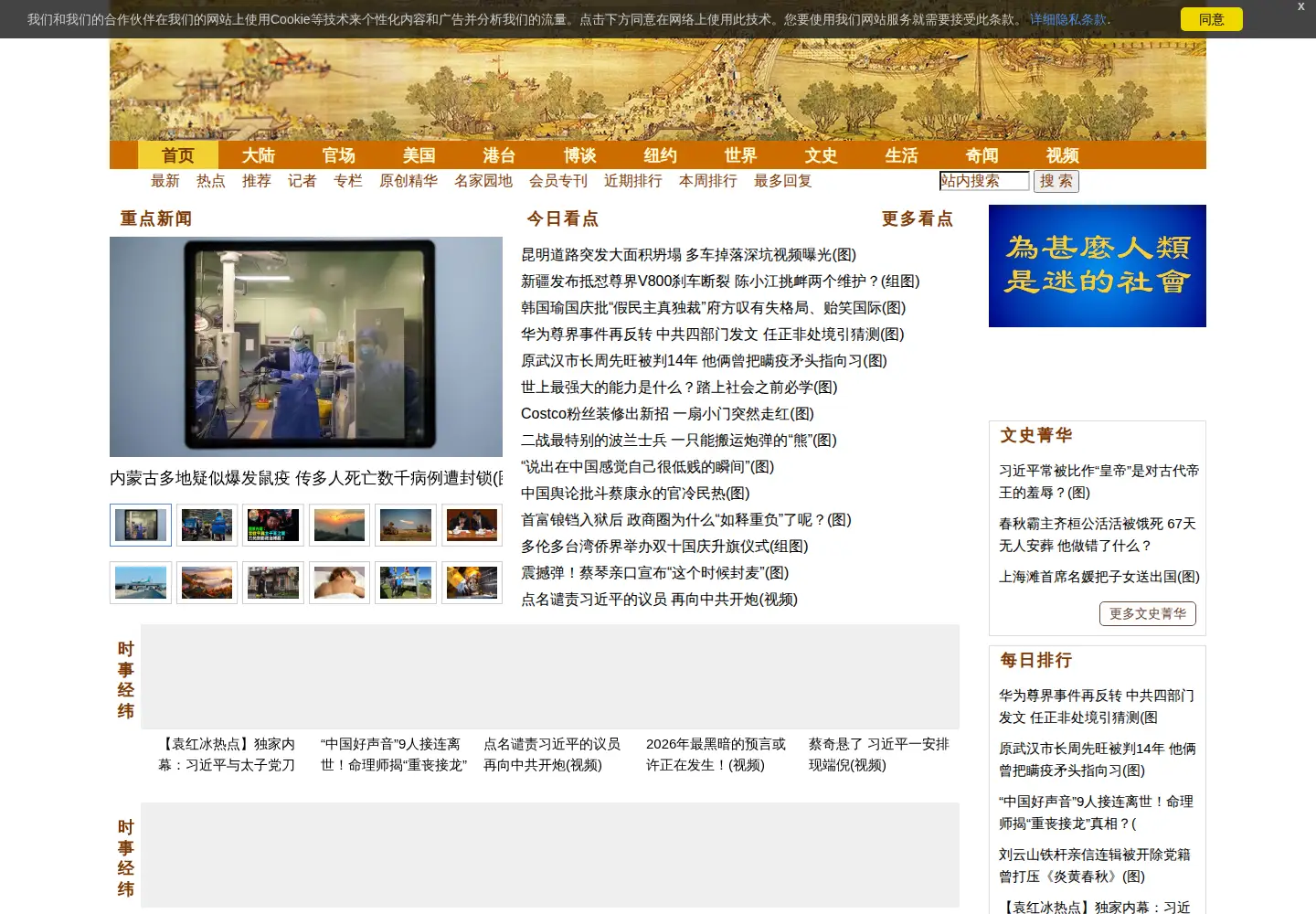Open the 视频 video section
Viewport: 1316px width, 914px height.
1063,155
